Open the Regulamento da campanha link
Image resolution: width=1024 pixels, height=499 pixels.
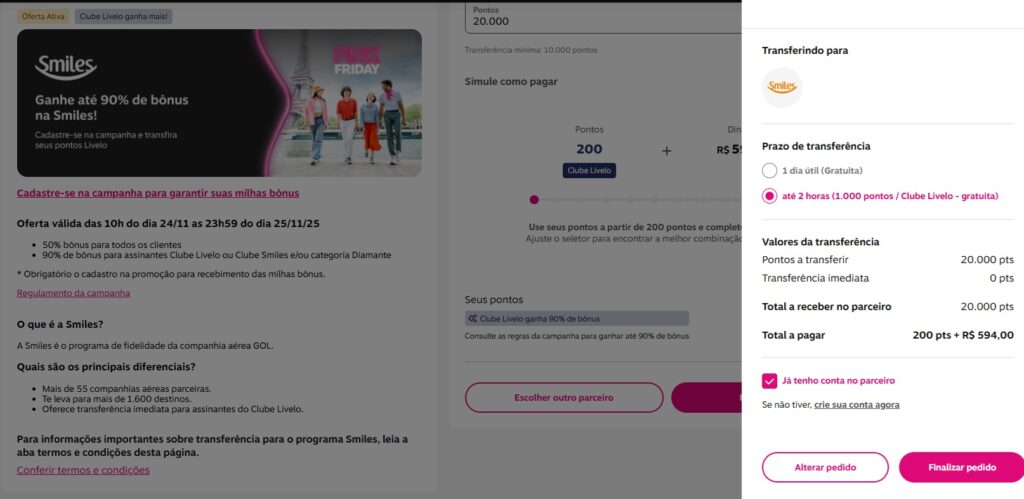coord(73,293)
